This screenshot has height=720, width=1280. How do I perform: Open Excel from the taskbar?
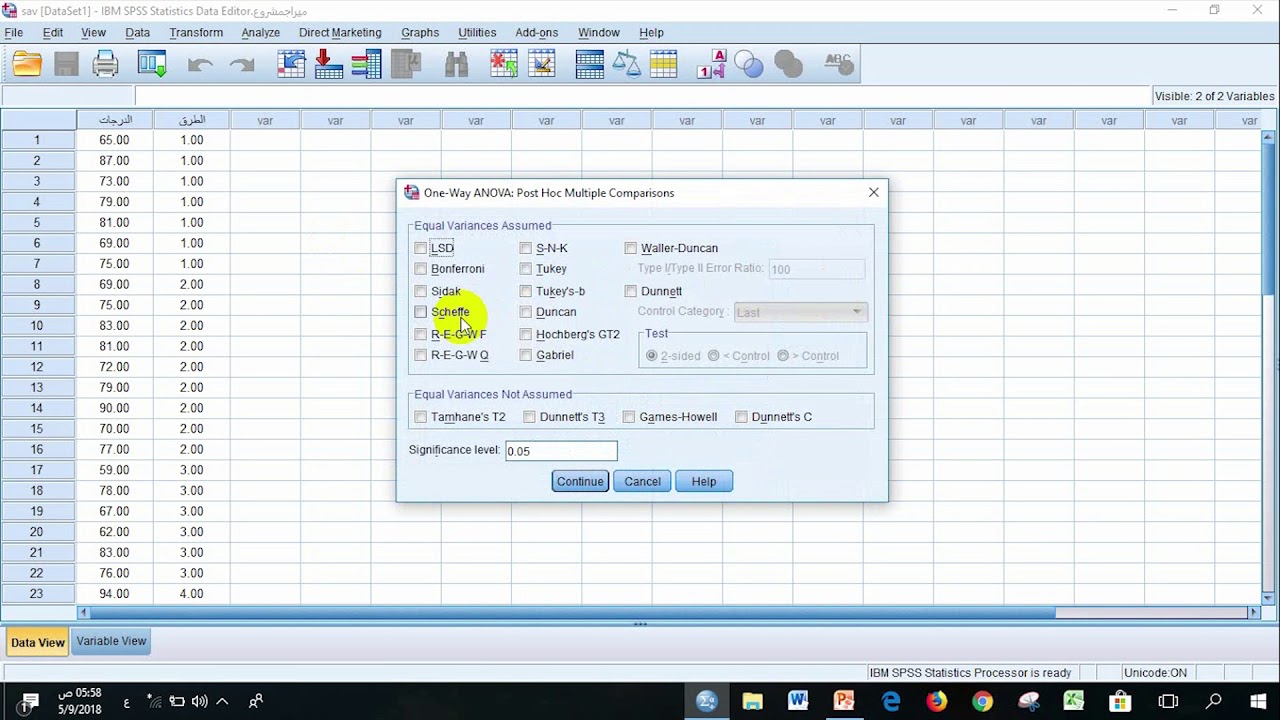(1074, 701)
